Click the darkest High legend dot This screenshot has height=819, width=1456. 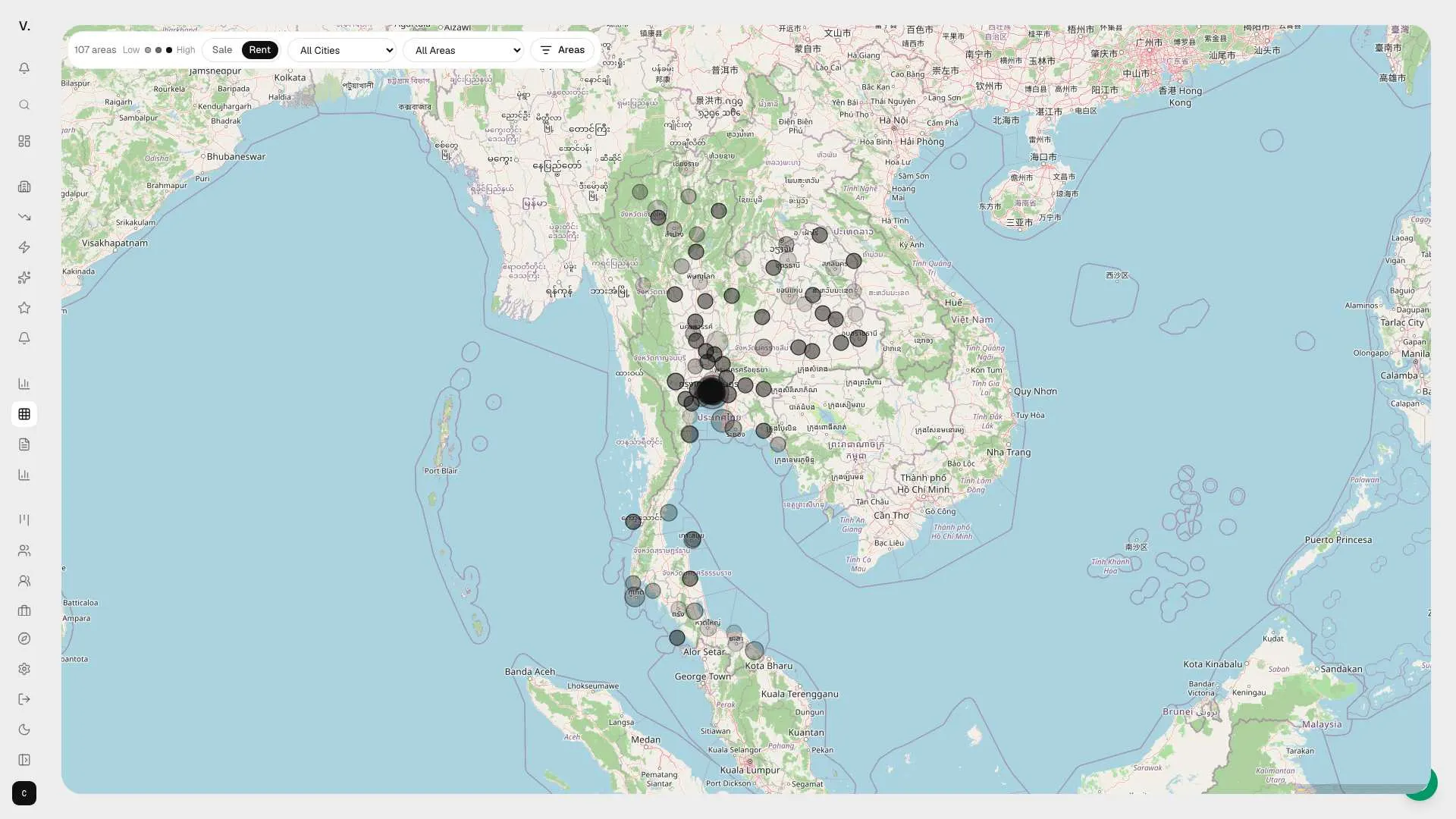[x=169, y=50]
